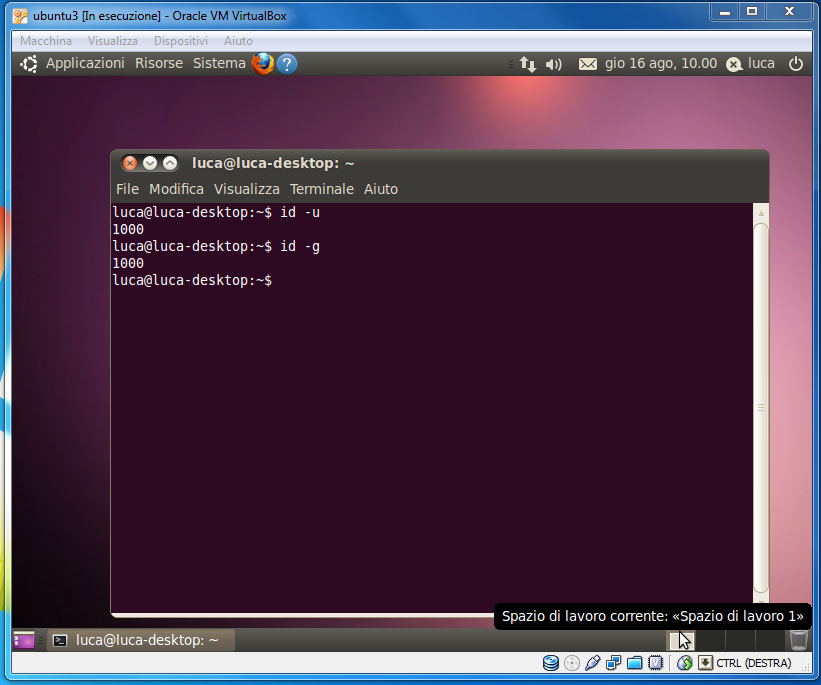Click the terminal scrollbar up arrow
Viewport: 821px width, 685px height.
coord(761,213)
